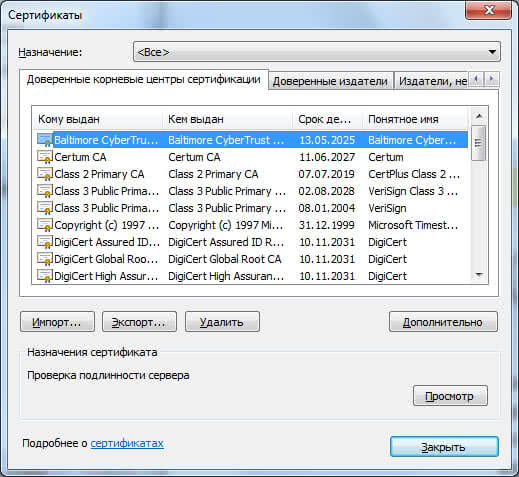519x477 pixels.
Task: Sort by Понятное имя column header
Action: [x=415, y=119]
